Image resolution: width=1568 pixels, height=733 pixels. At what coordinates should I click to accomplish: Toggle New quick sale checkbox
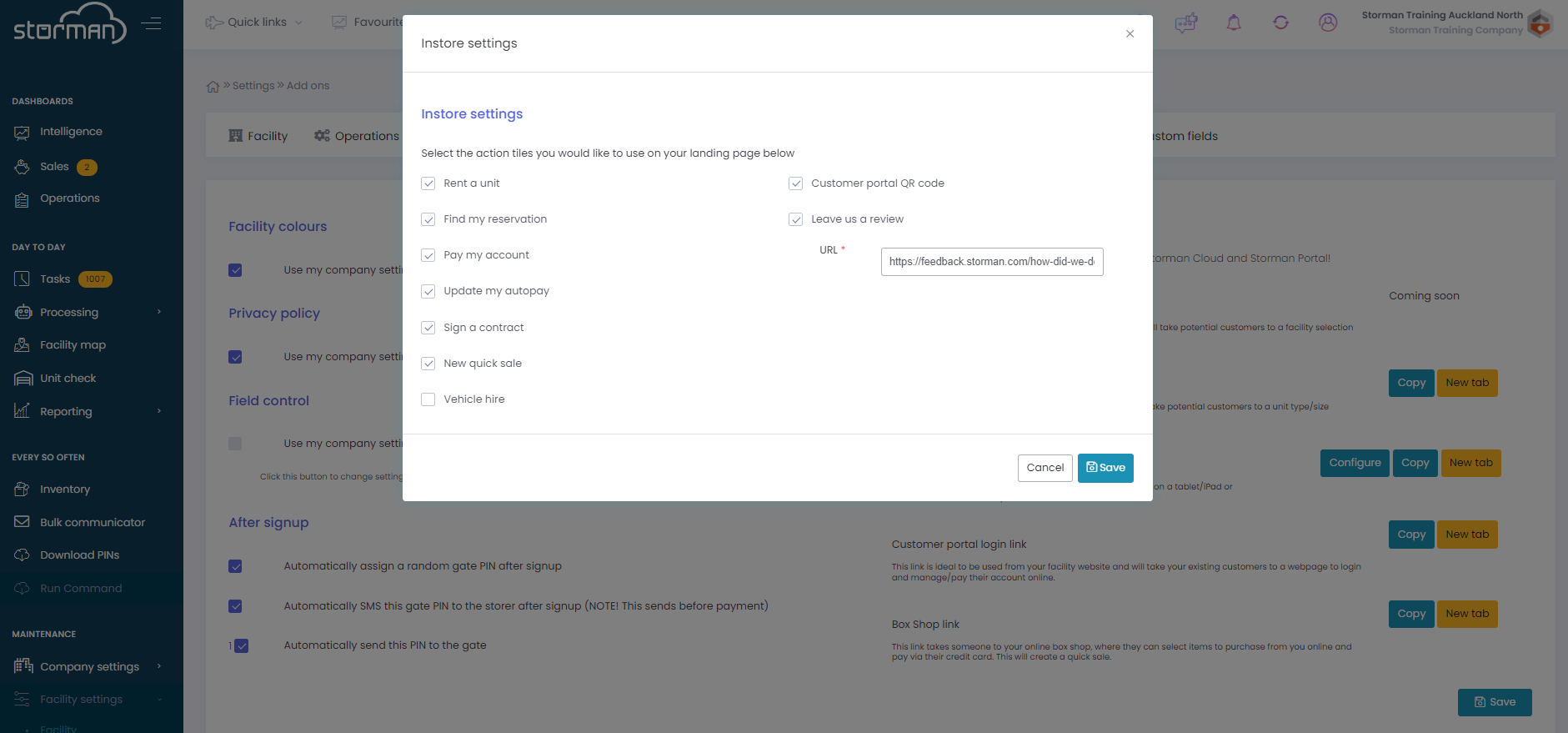(428, 364)
